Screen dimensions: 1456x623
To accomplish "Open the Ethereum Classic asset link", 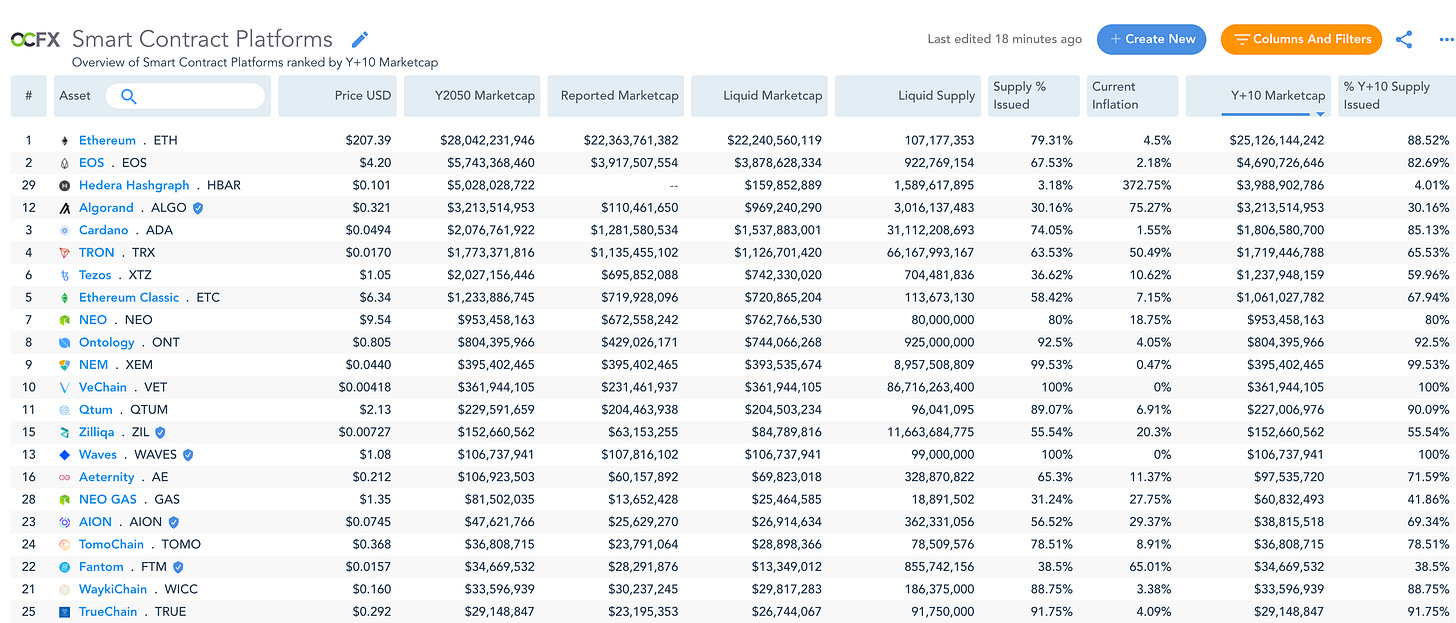I will [129, 298].
